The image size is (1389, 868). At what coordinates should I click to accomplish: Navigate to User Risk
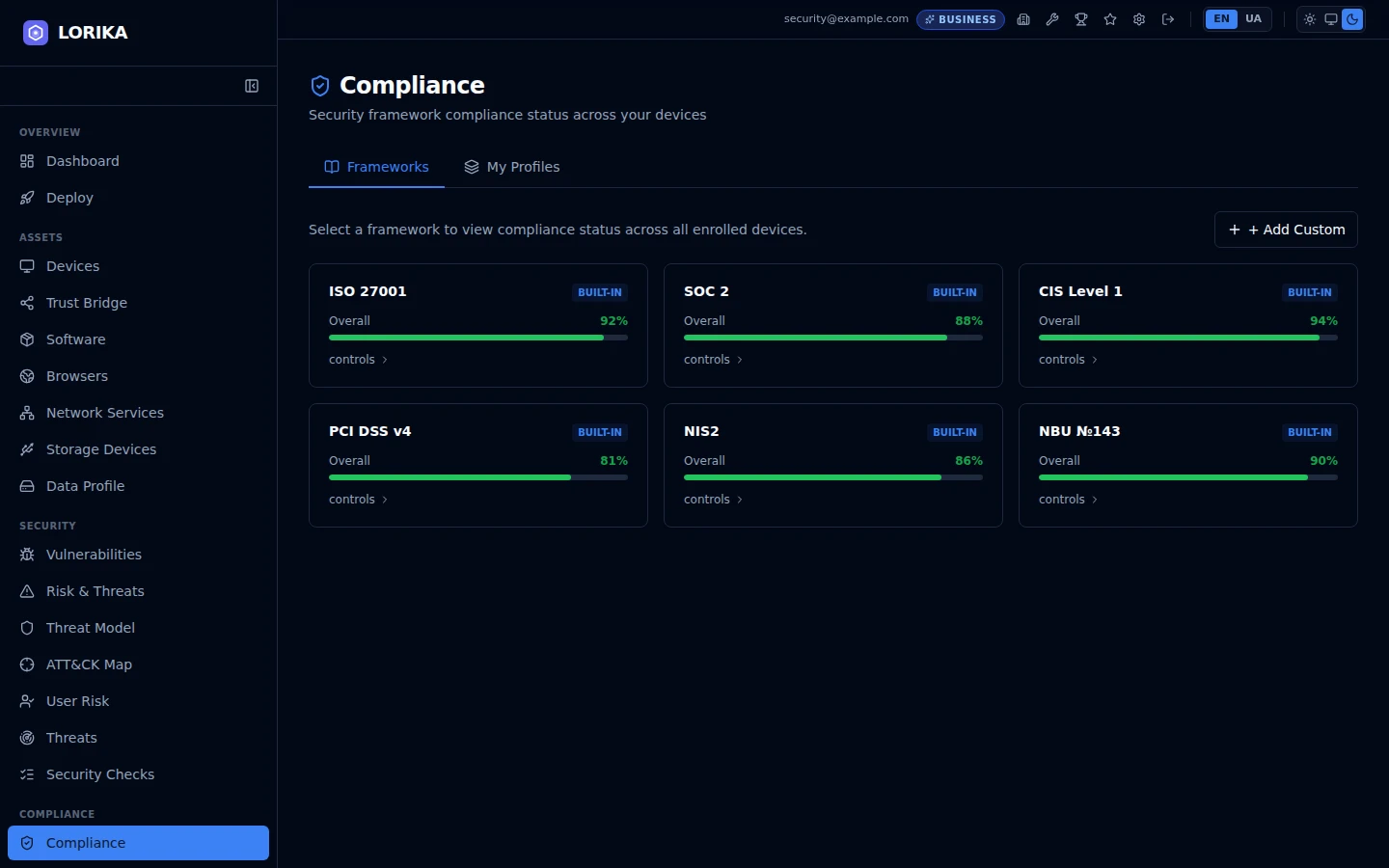click(138, 701)
